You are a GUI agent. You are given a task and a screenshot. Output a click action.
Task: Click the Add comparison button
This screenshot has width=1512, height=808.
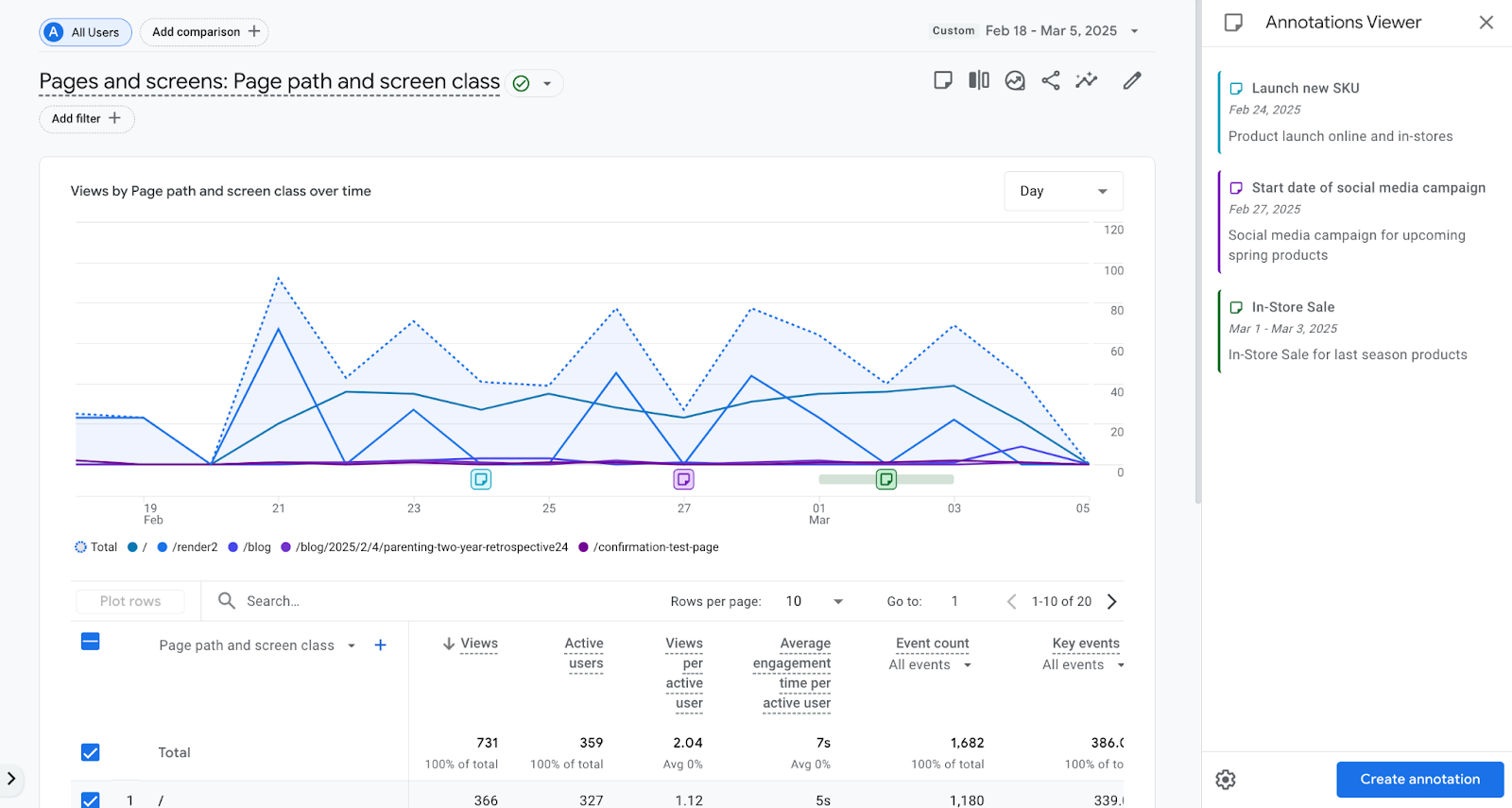tap(204, 32)
